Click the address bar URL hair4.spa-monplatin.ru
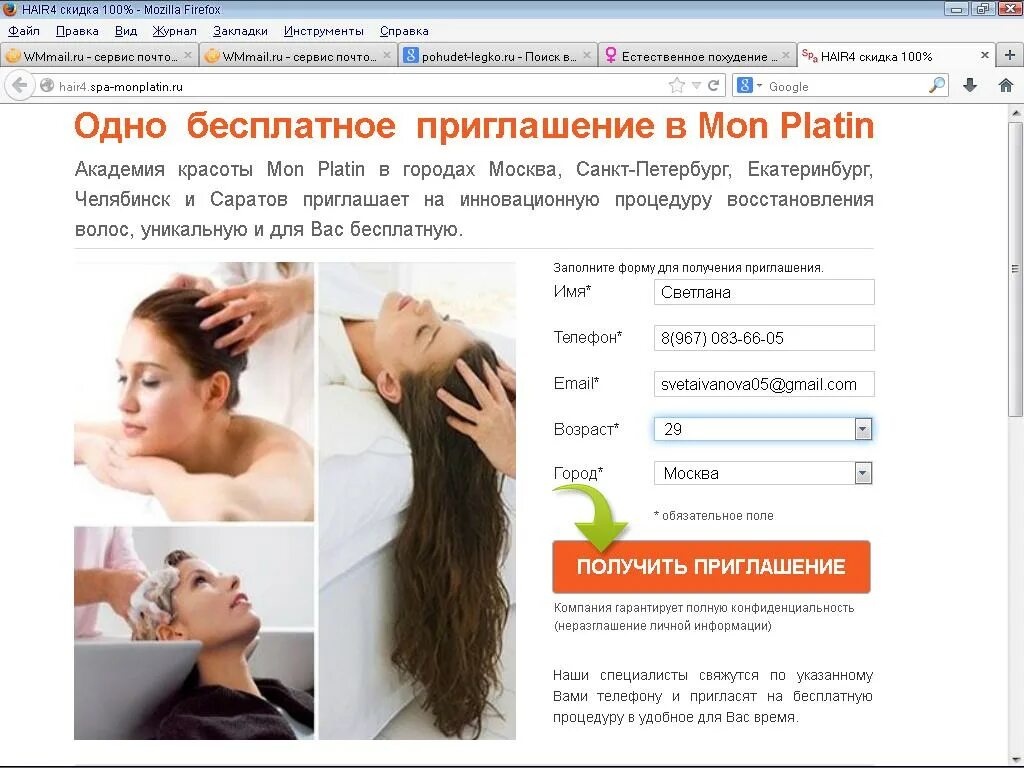The image size is (1024, 768). pos(121,86)
